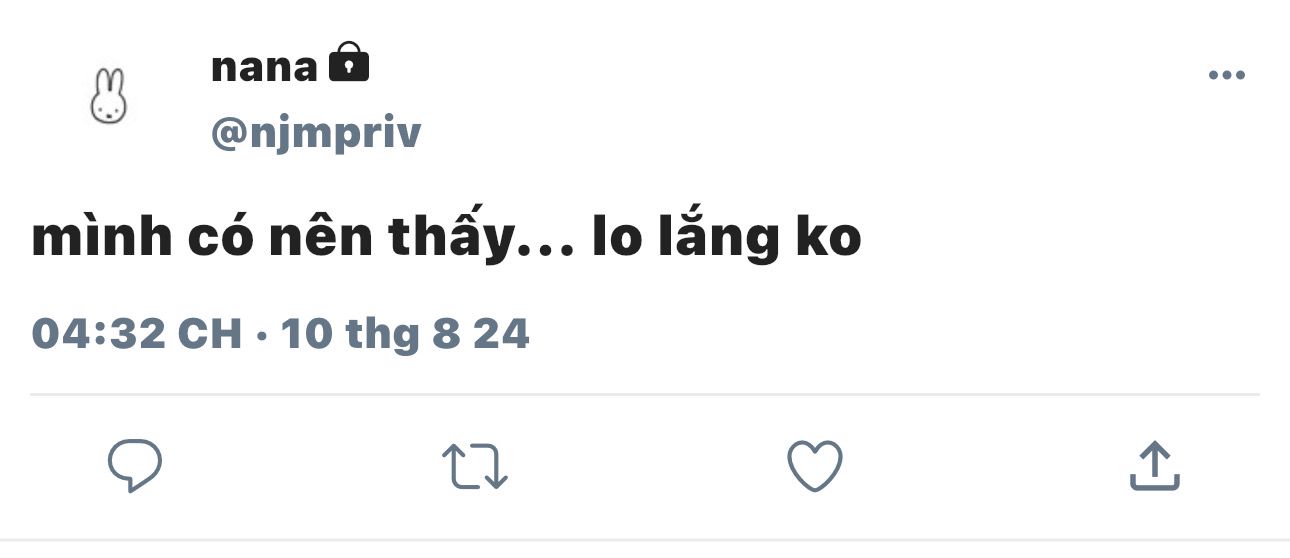Tap the padlock icon beside nana
Viewport: 1290px width, 558px height.
(x=348, y=62)
